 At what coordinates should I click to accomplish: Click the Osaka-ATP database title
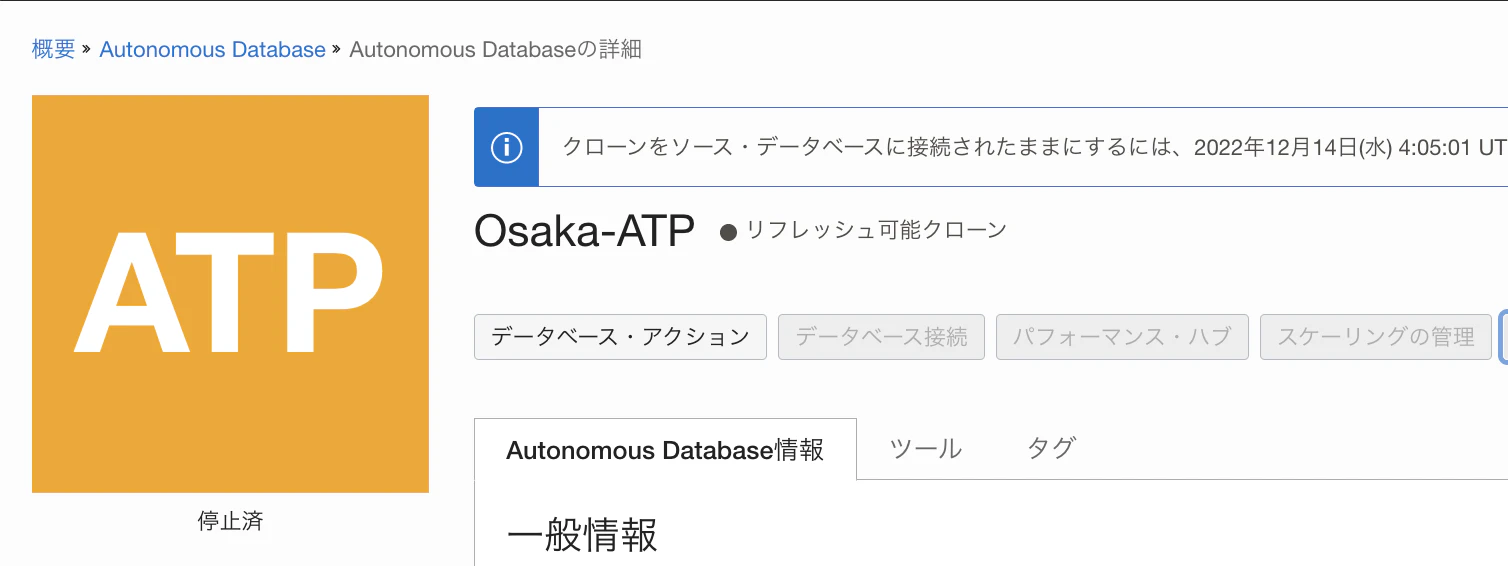click(584, 232)
